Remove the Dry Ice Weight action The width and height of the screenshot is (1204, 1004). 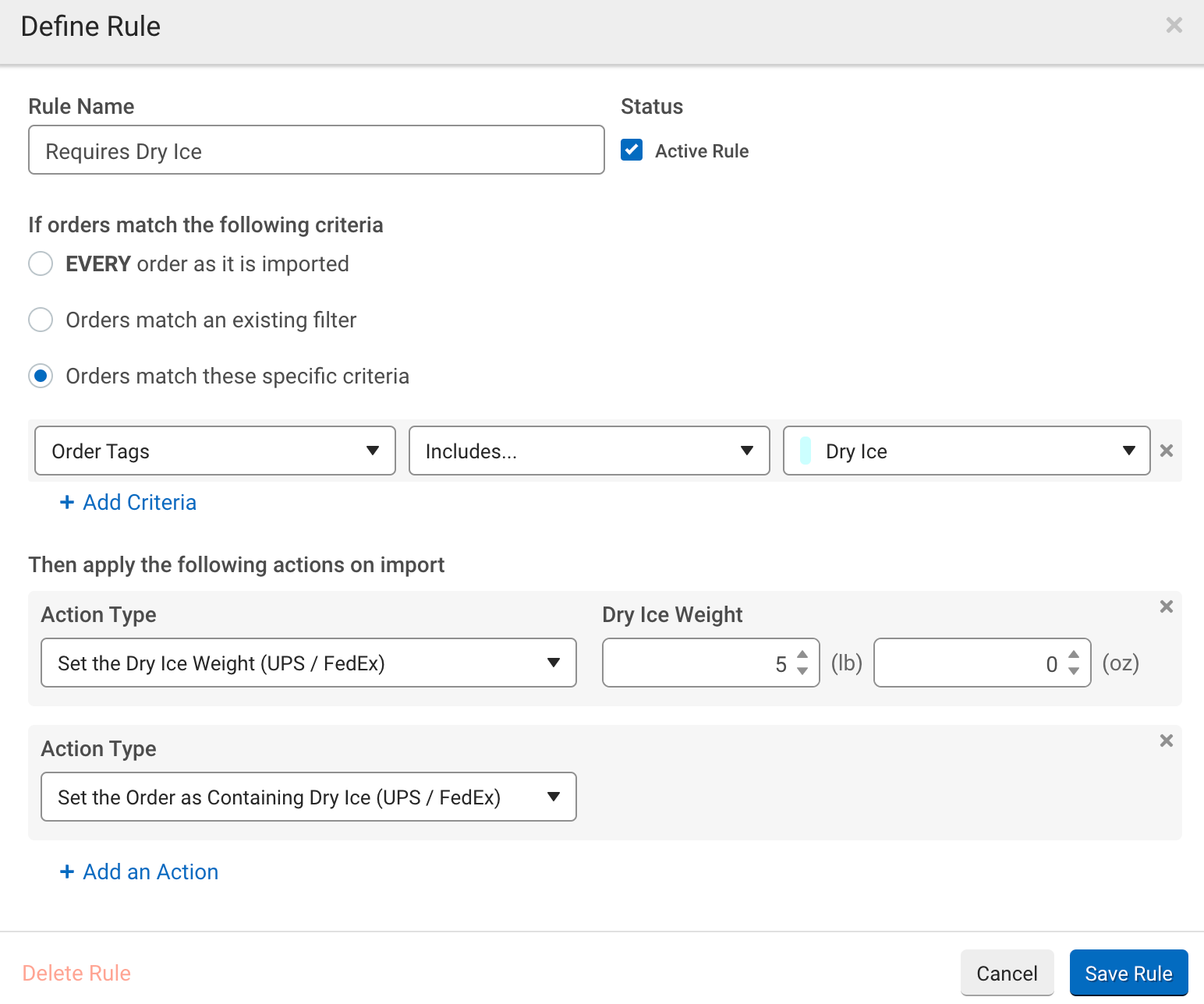point(1167,606)
